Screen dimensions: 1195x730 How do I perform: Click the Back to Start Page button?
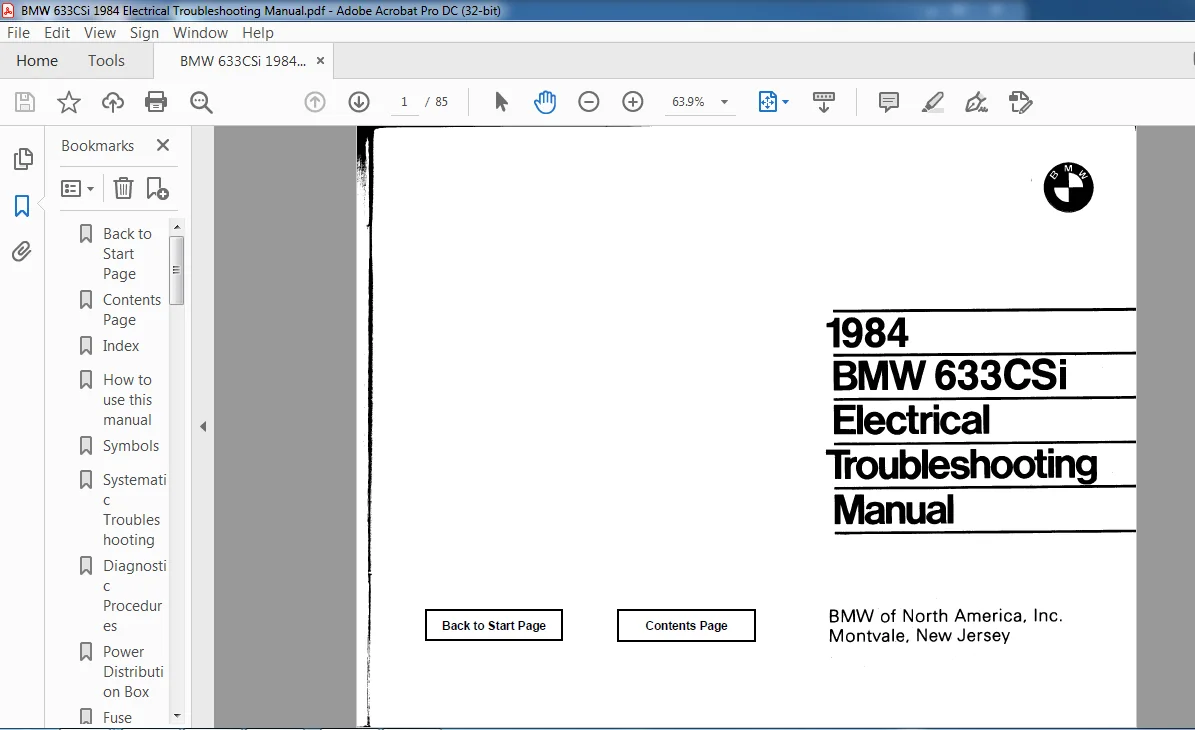point(494,625)
